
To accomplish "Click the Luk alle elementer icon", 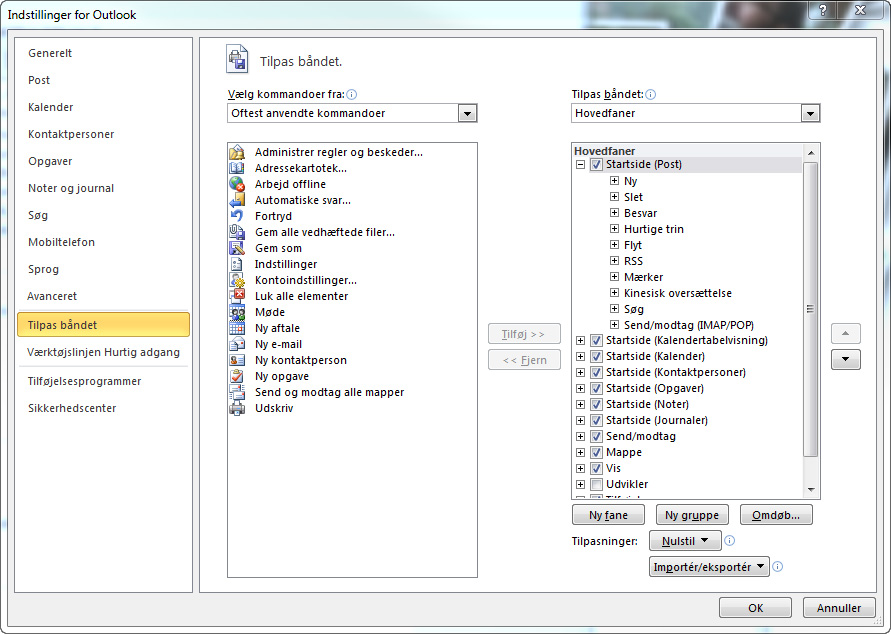I will tap(237, 296).
